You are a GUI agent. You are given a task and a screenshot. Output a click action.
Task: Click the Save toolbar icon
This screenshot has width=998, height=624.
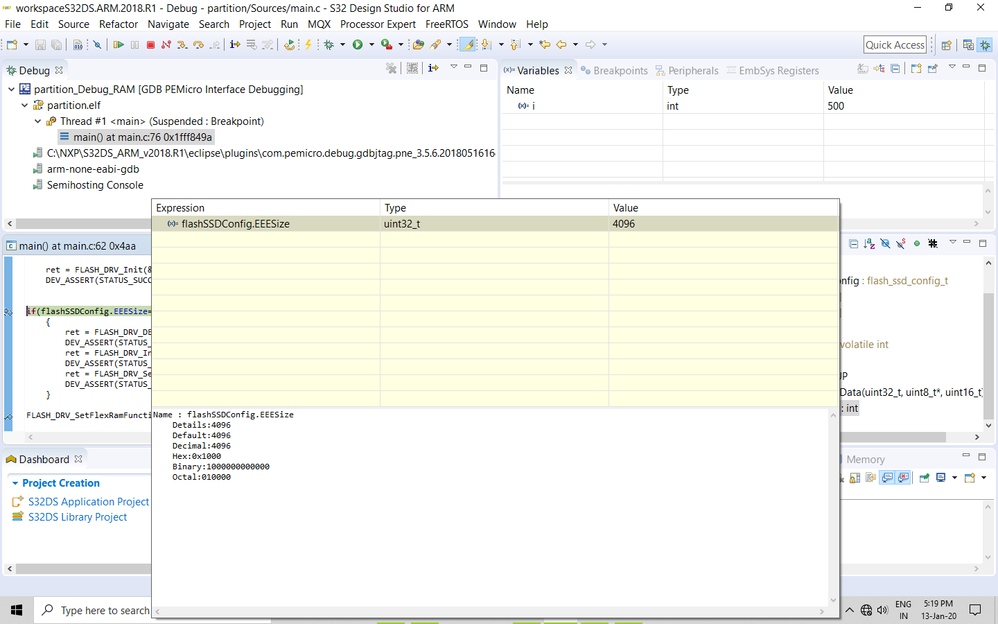point(40,45)
